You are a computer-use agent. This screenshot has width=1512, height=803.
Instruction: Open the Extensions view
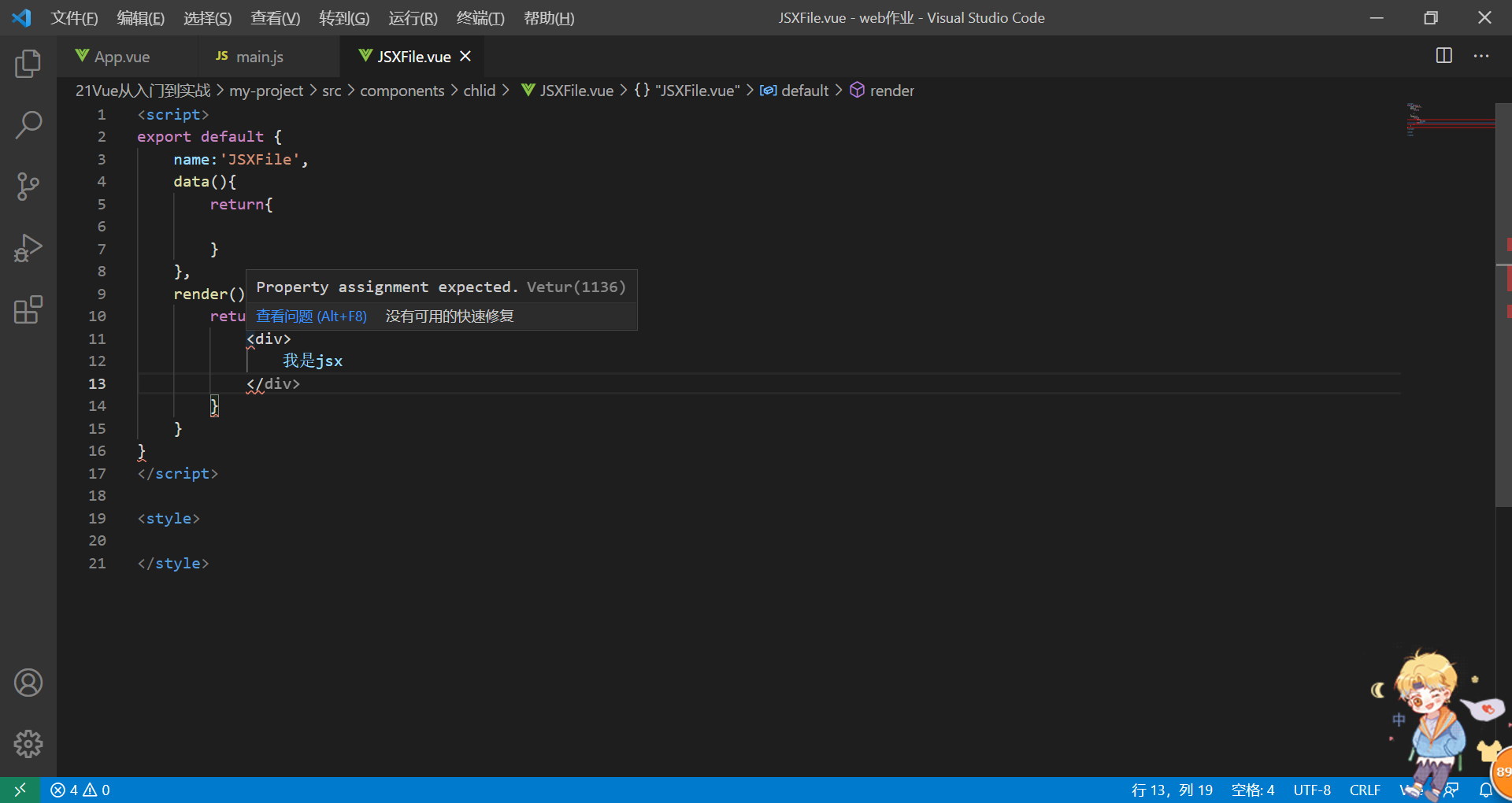click(28, 309)
